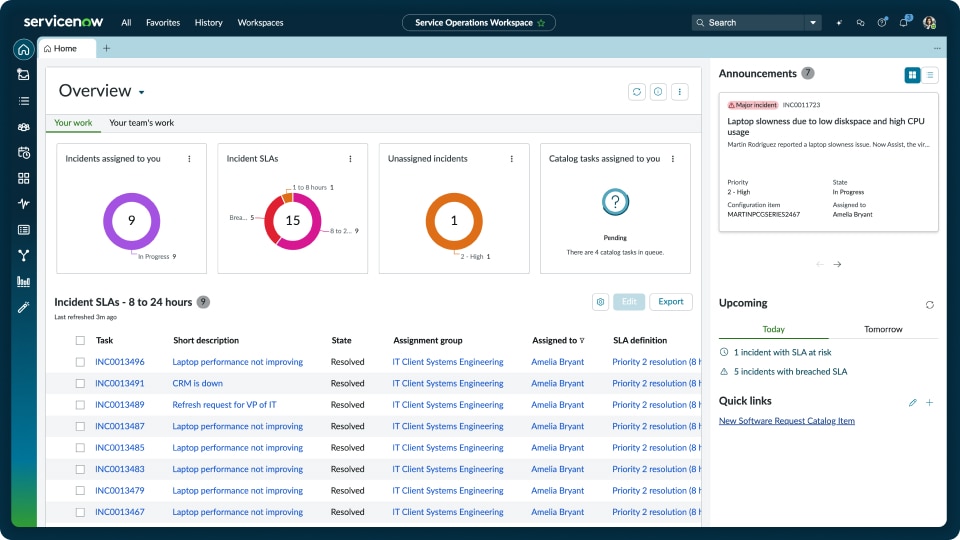Check the select-all box in table header

point(80,340)
